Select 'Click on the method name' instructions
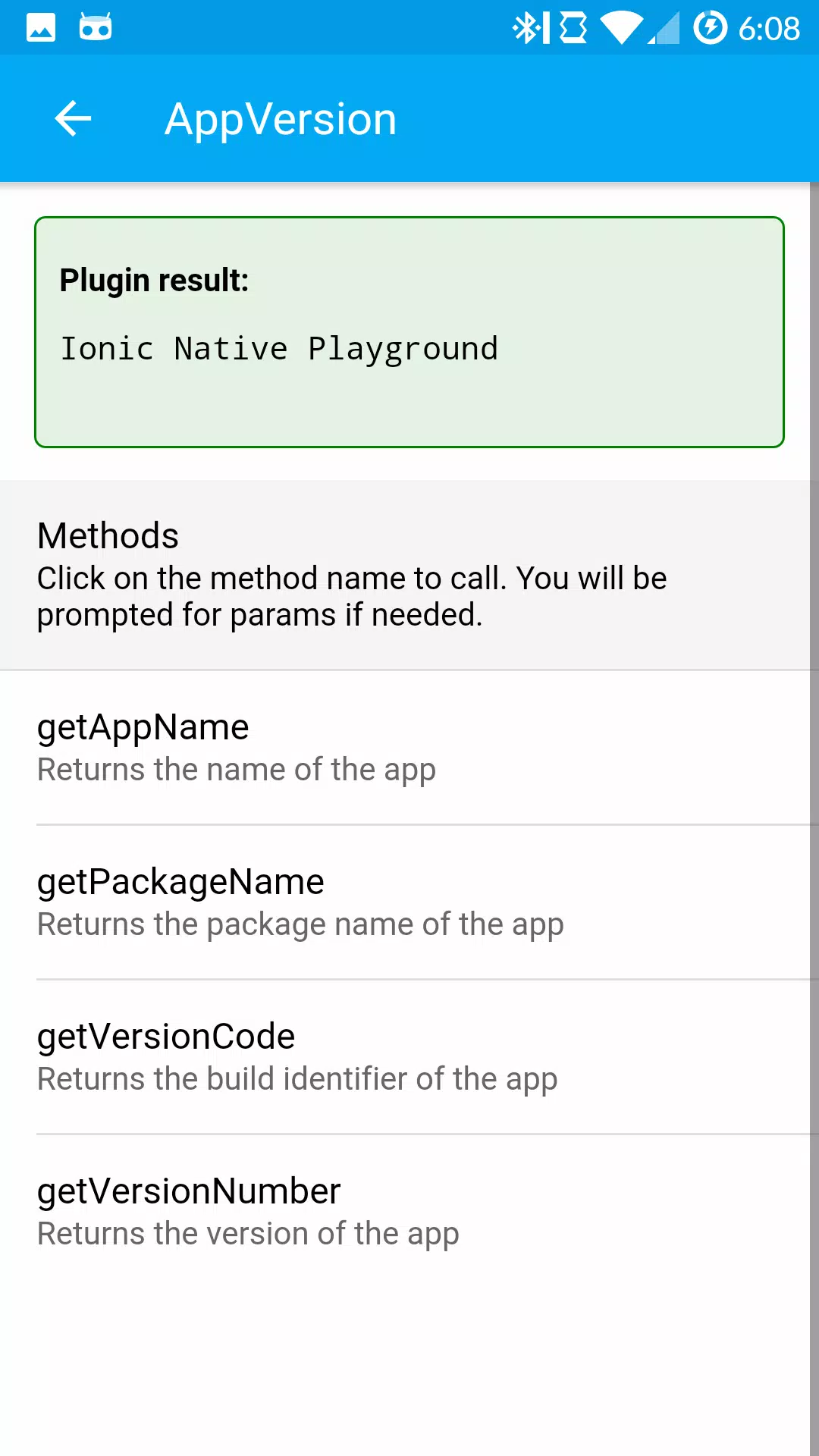The height and width of the screenshot is (1456, 819). click(x=352, y=596)
